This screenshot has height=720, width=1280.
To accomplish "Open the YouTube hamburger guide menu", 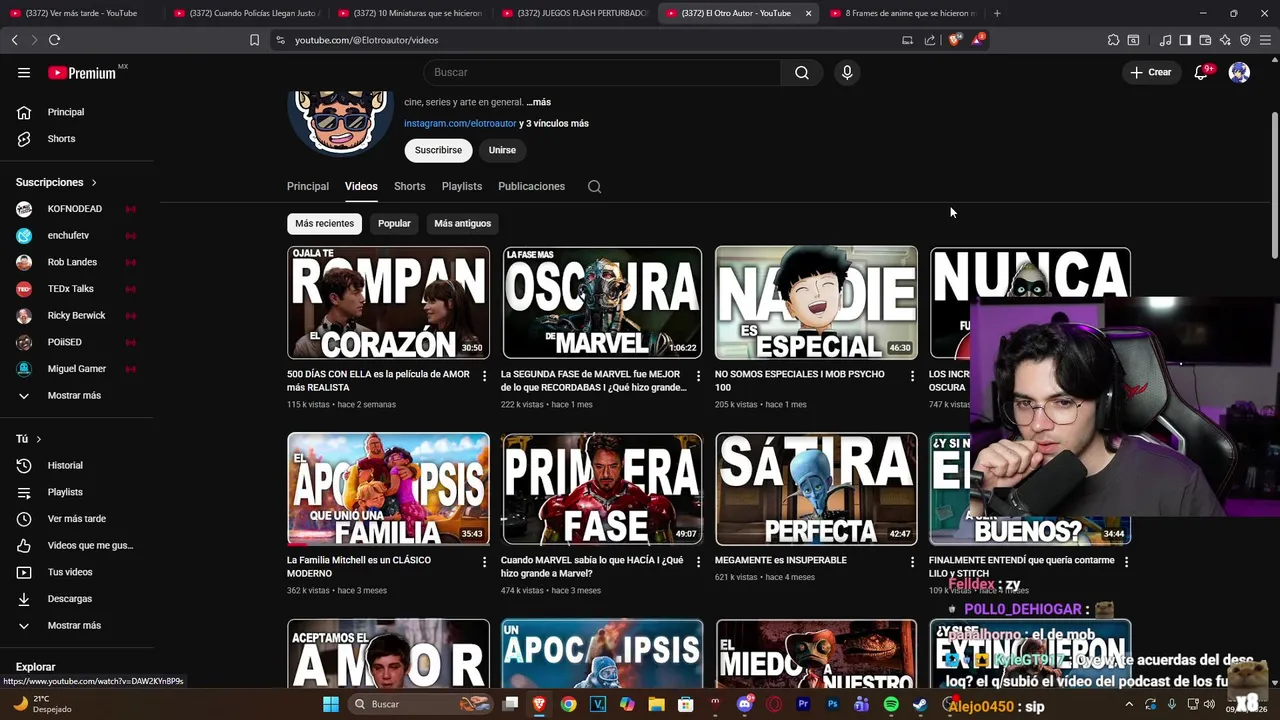I will [24, 72].
